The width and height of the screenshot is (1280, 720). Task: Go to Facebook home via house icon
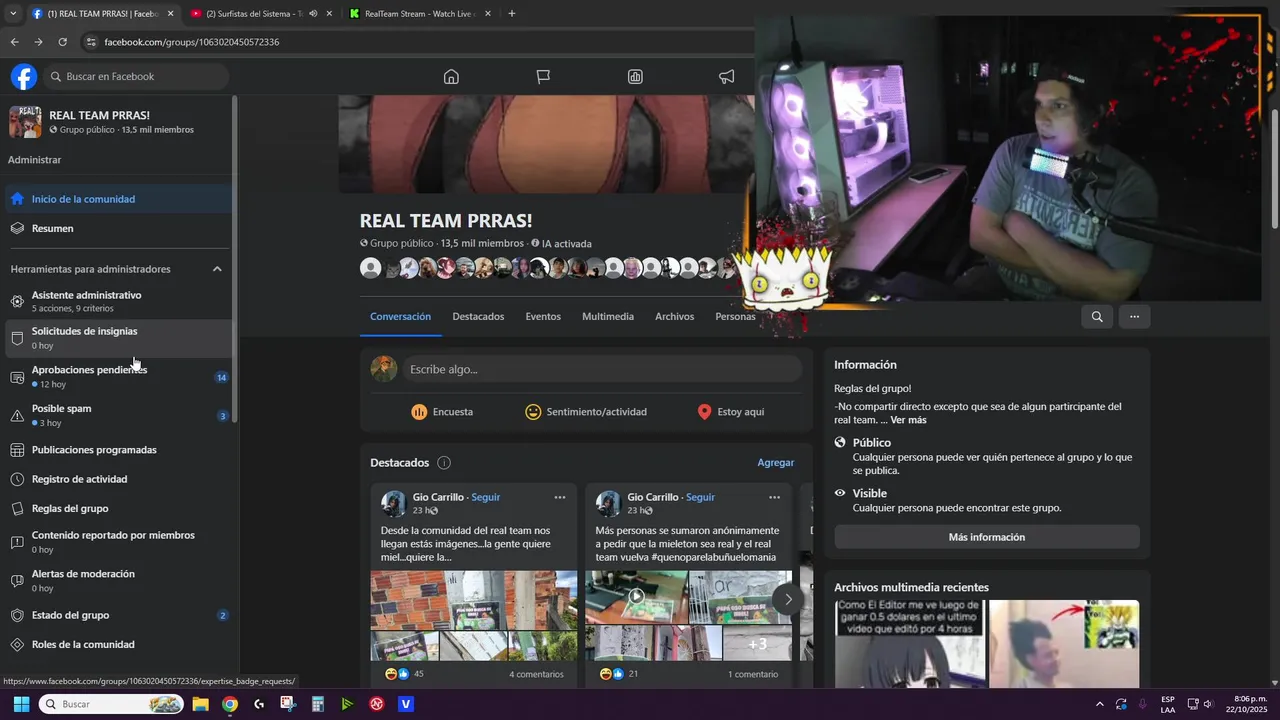pos(451,77)
